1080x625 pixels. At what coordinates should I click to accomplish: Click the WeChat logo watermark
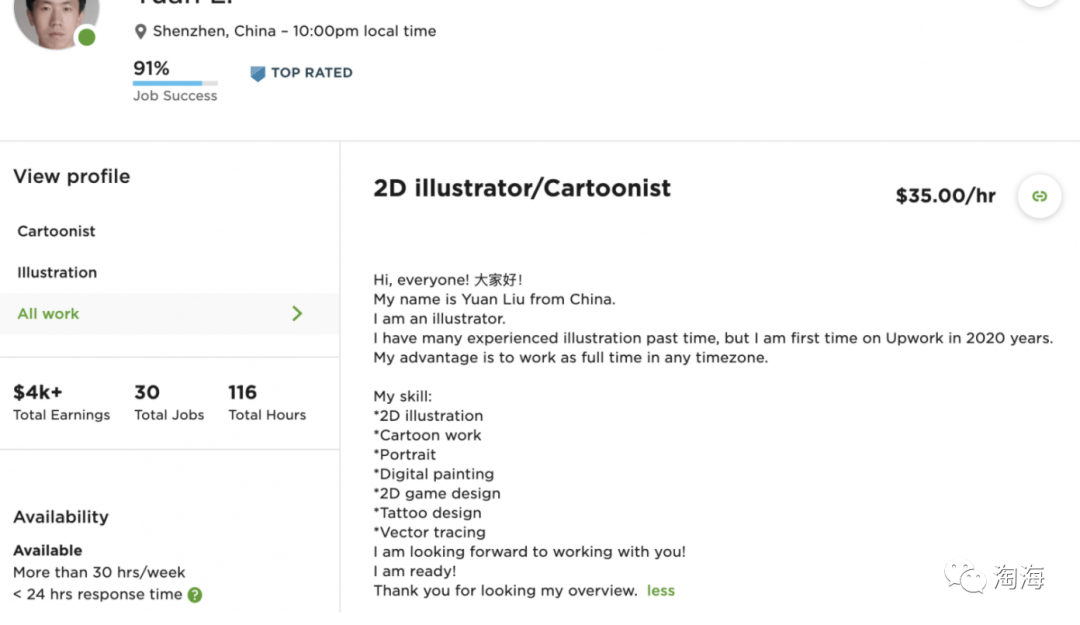[x=964, y=577]
